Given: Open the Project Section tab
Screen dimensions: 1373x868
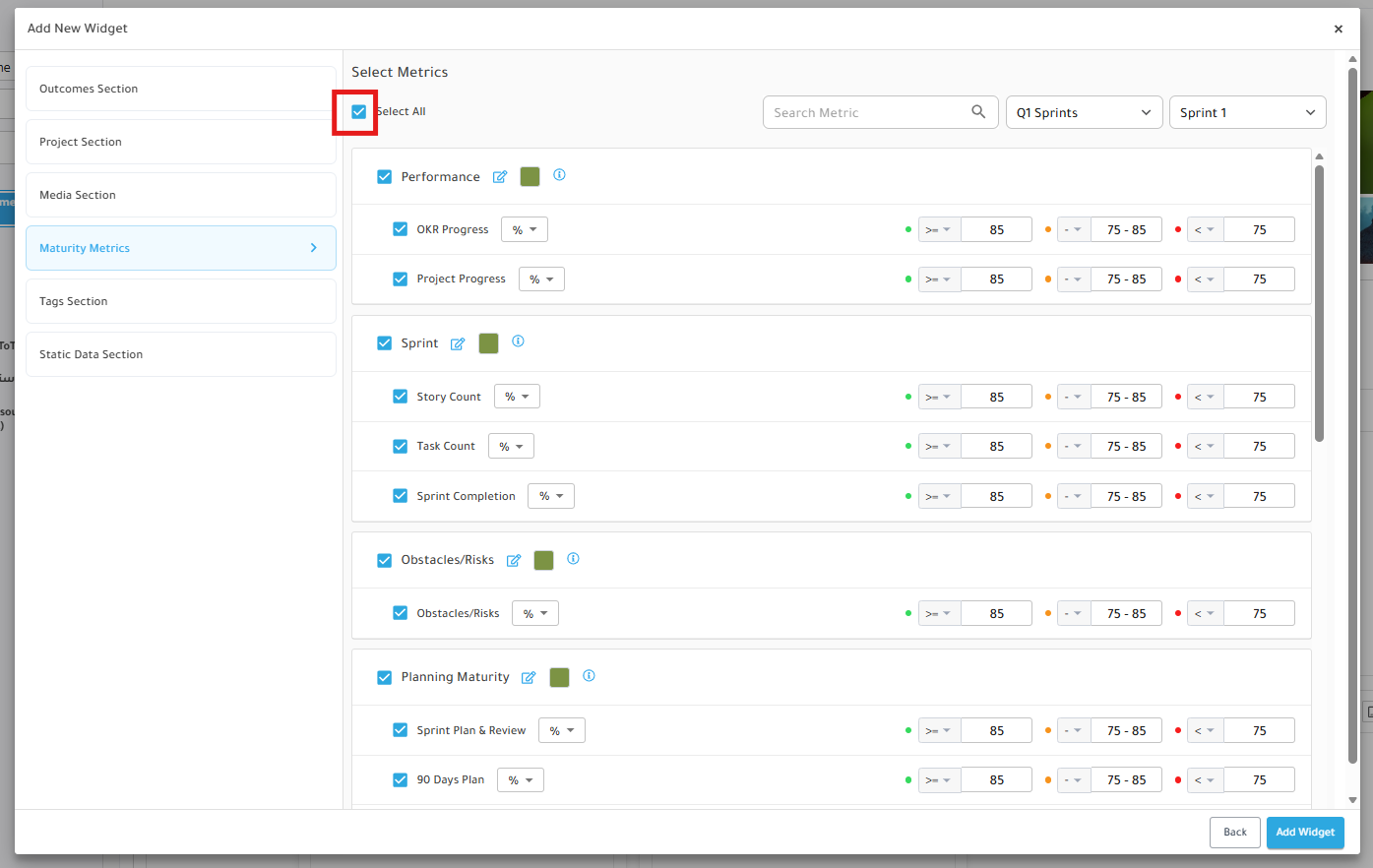Looking at the screenshot, I should [x=181, y=142].
